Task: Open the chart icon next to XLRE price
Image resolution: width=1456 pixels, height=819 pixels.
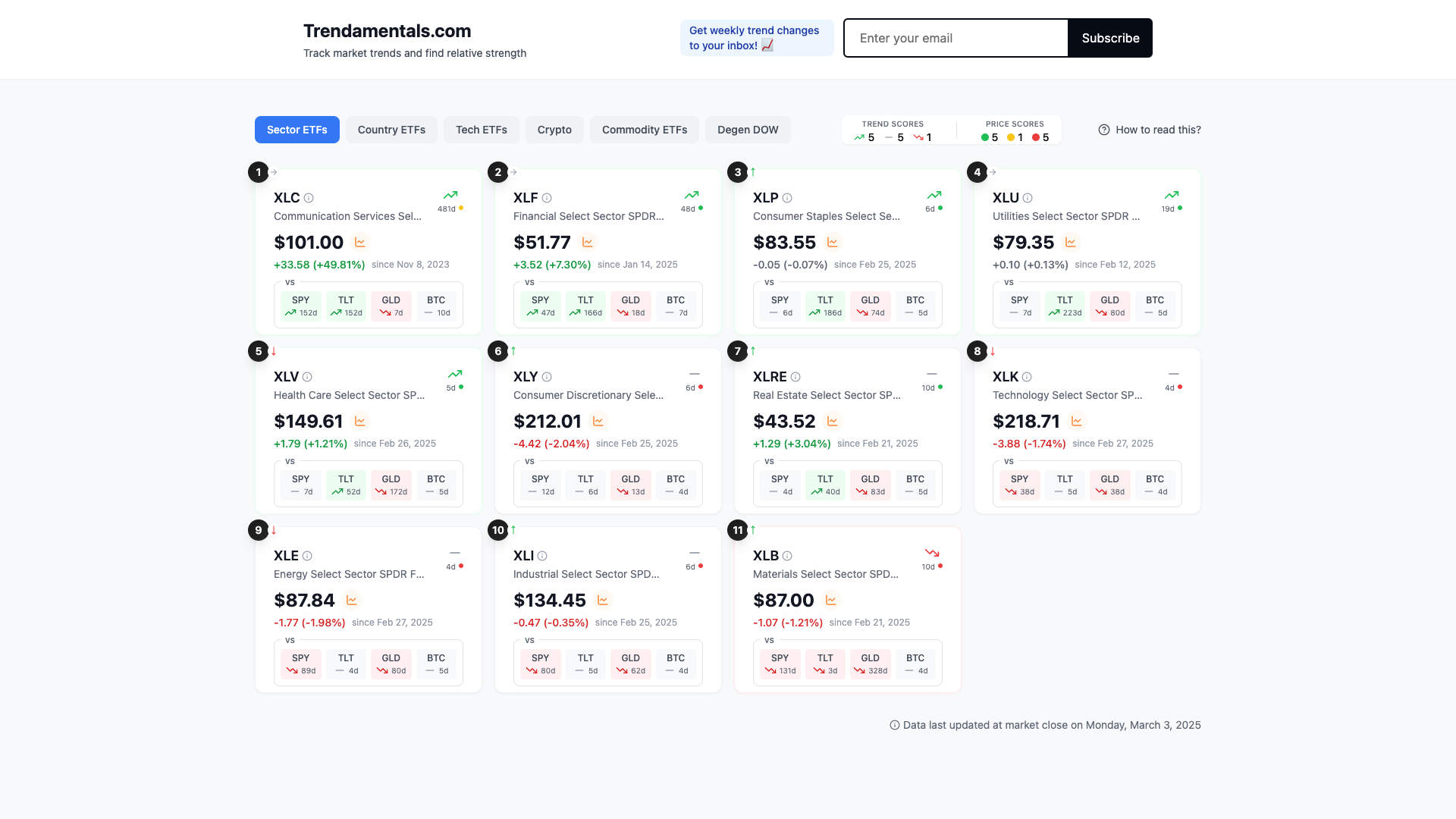Action: point(832,422)
